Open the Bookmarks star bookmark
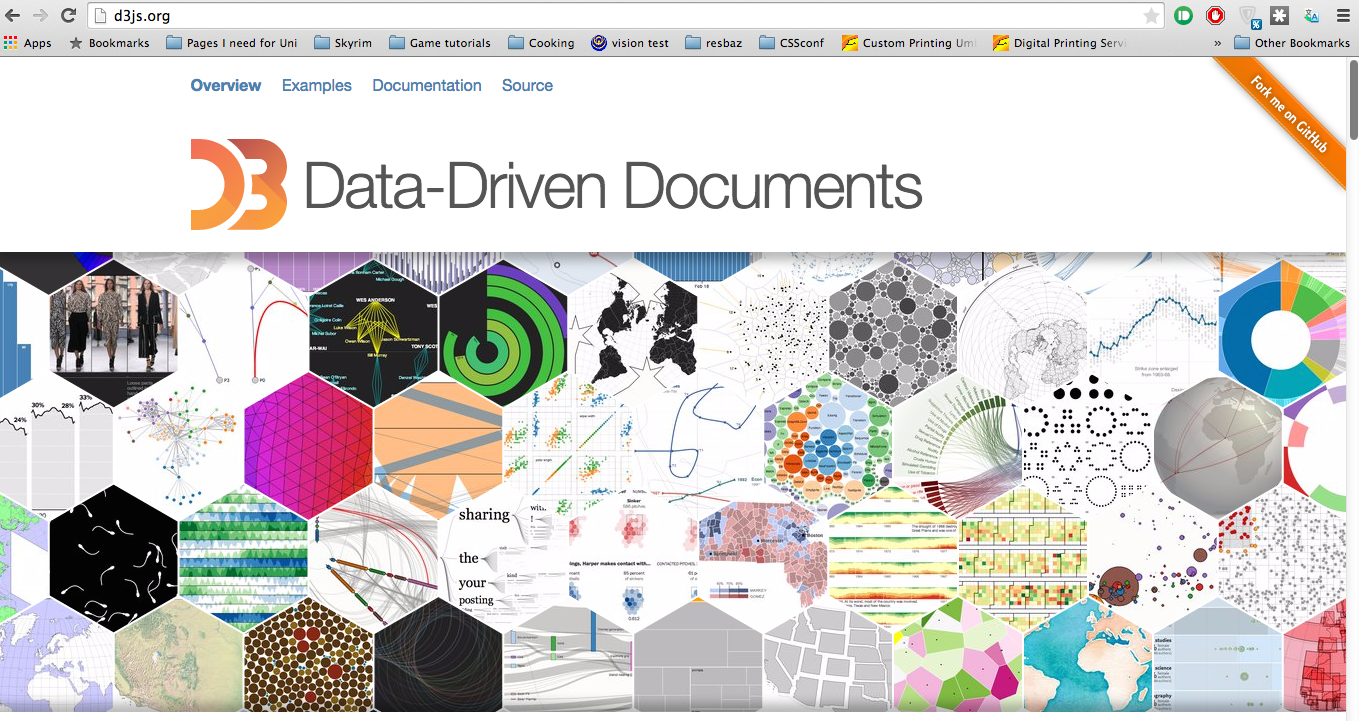 click(x=109, y=43)
